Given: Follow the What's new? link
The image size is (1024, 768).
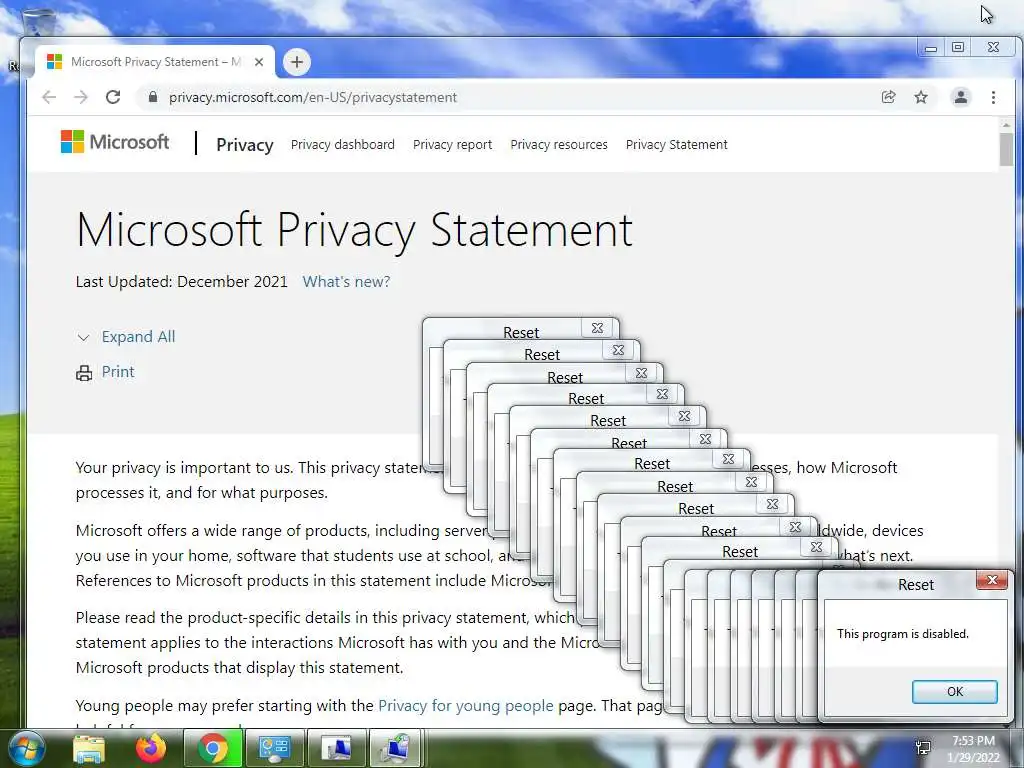Looking at the screenshot, I should pyautogui.click(x=346, y=281).
